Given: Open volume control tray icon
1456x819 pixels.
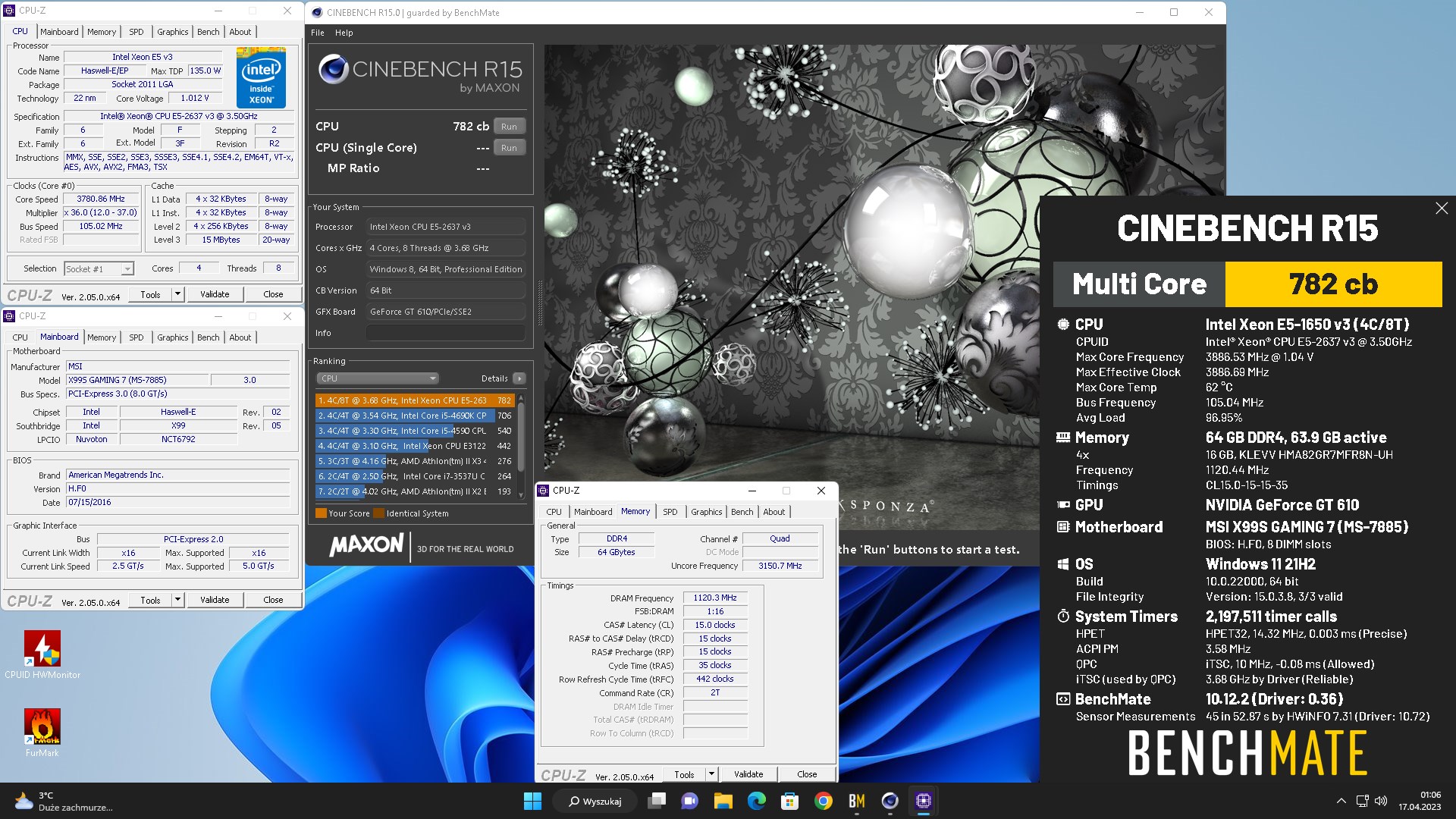Looking at the screenshot, I should (1381, 801).
